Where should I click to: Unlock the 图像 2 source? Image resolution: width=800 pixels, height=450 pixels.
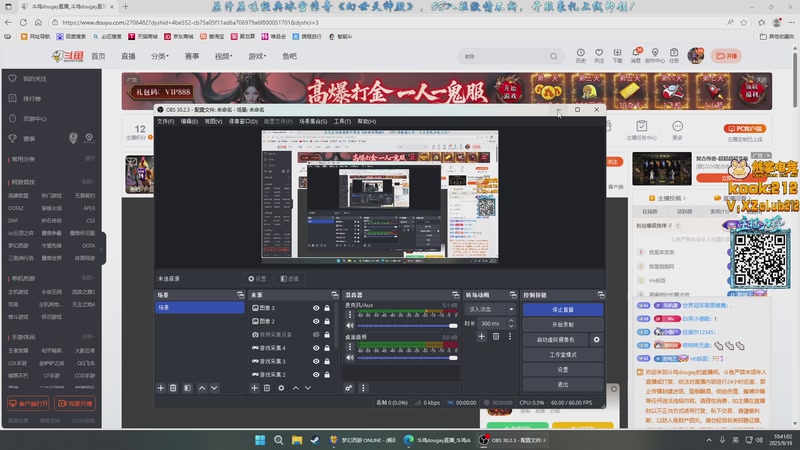coord(327,321)
